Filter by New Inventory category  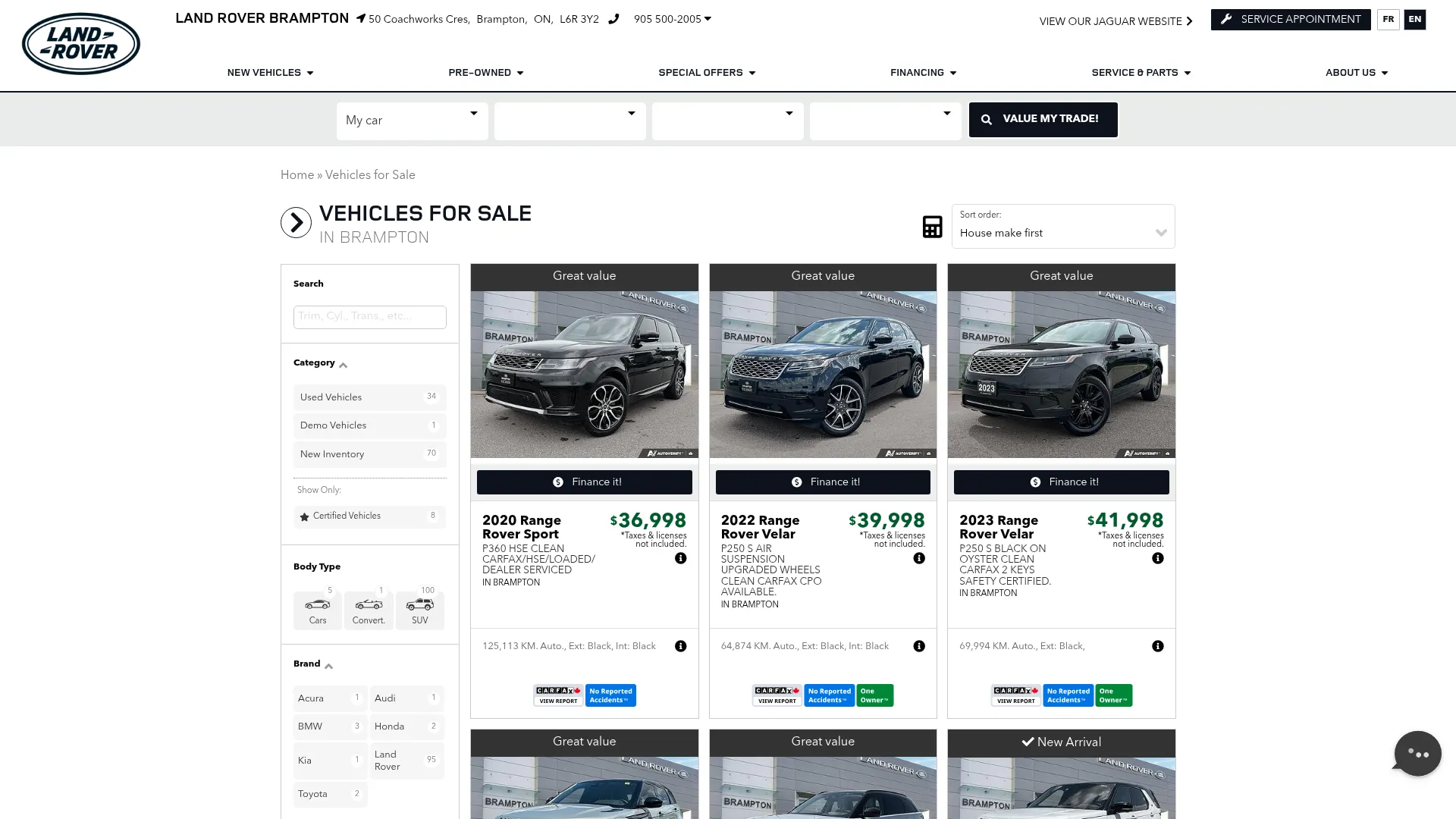pos(369,454)
